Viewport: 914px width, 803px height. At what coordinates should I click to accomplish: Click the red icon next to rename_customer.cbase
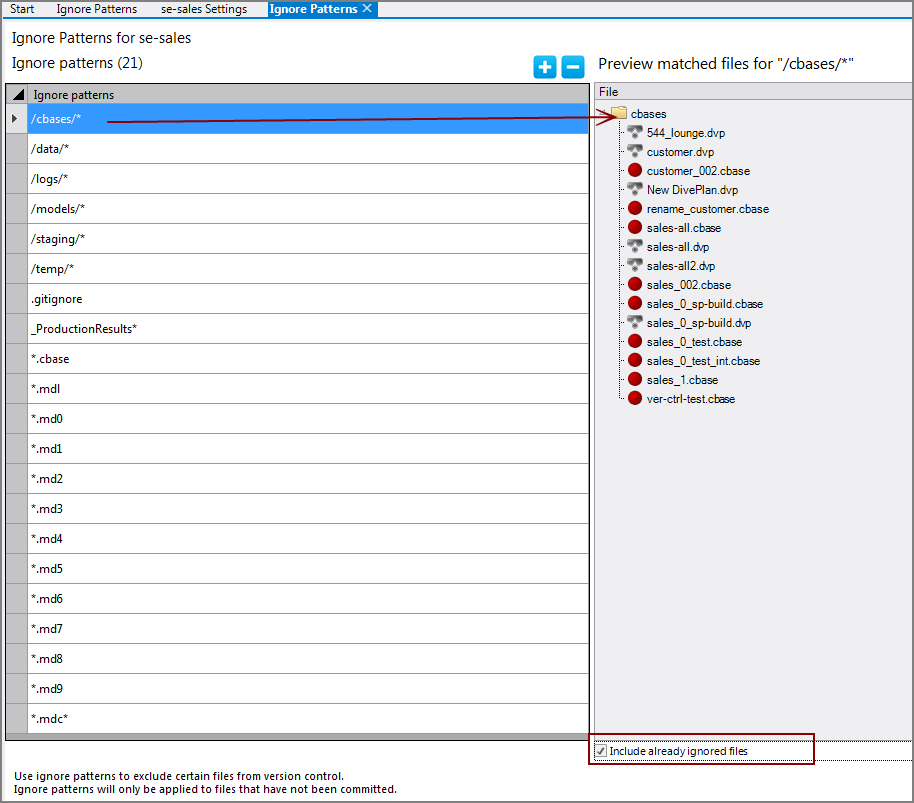pos(634,208)
